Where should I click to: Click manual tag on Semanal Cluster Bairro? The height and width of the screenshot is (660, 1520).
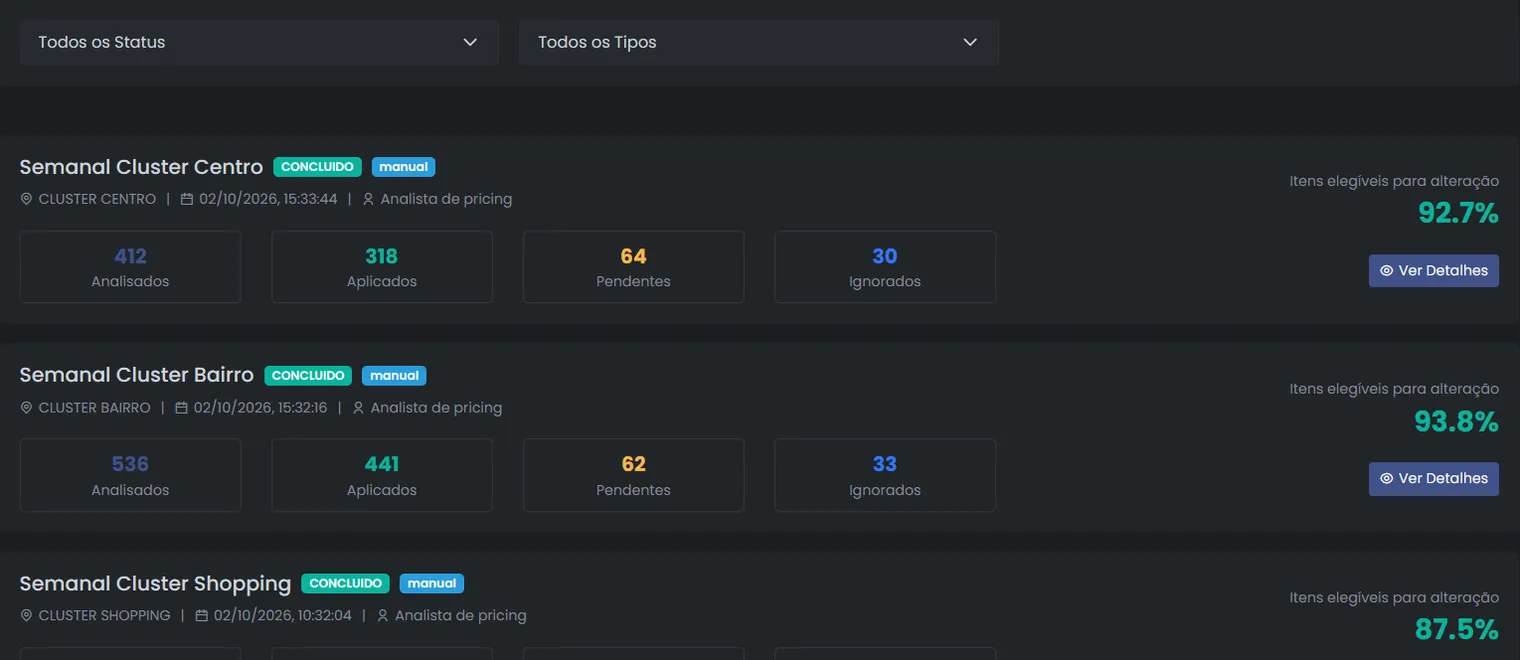tap(394, 376)
